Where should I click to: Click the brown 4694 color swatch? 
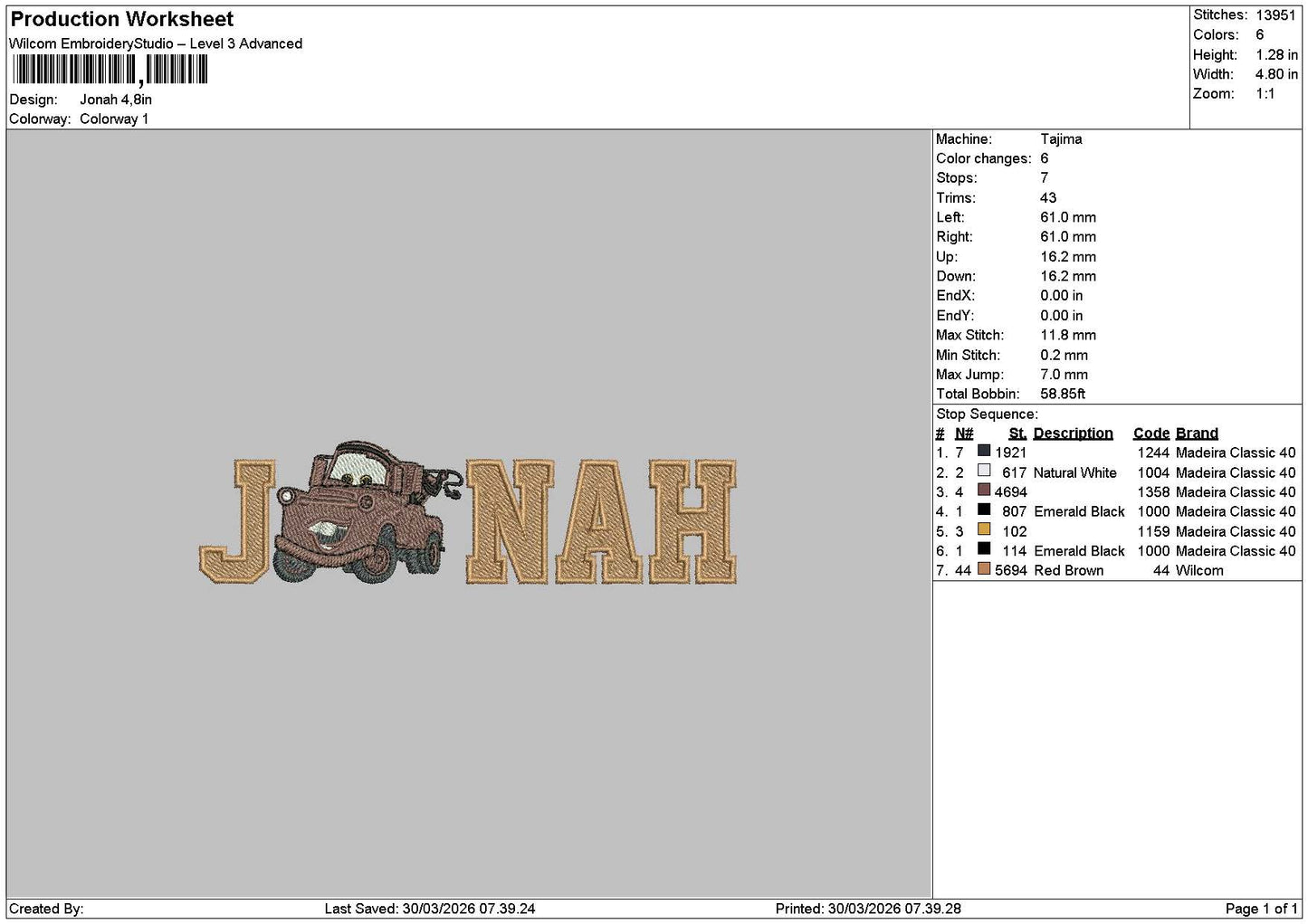pyautogui.click(x=984, y=491)
